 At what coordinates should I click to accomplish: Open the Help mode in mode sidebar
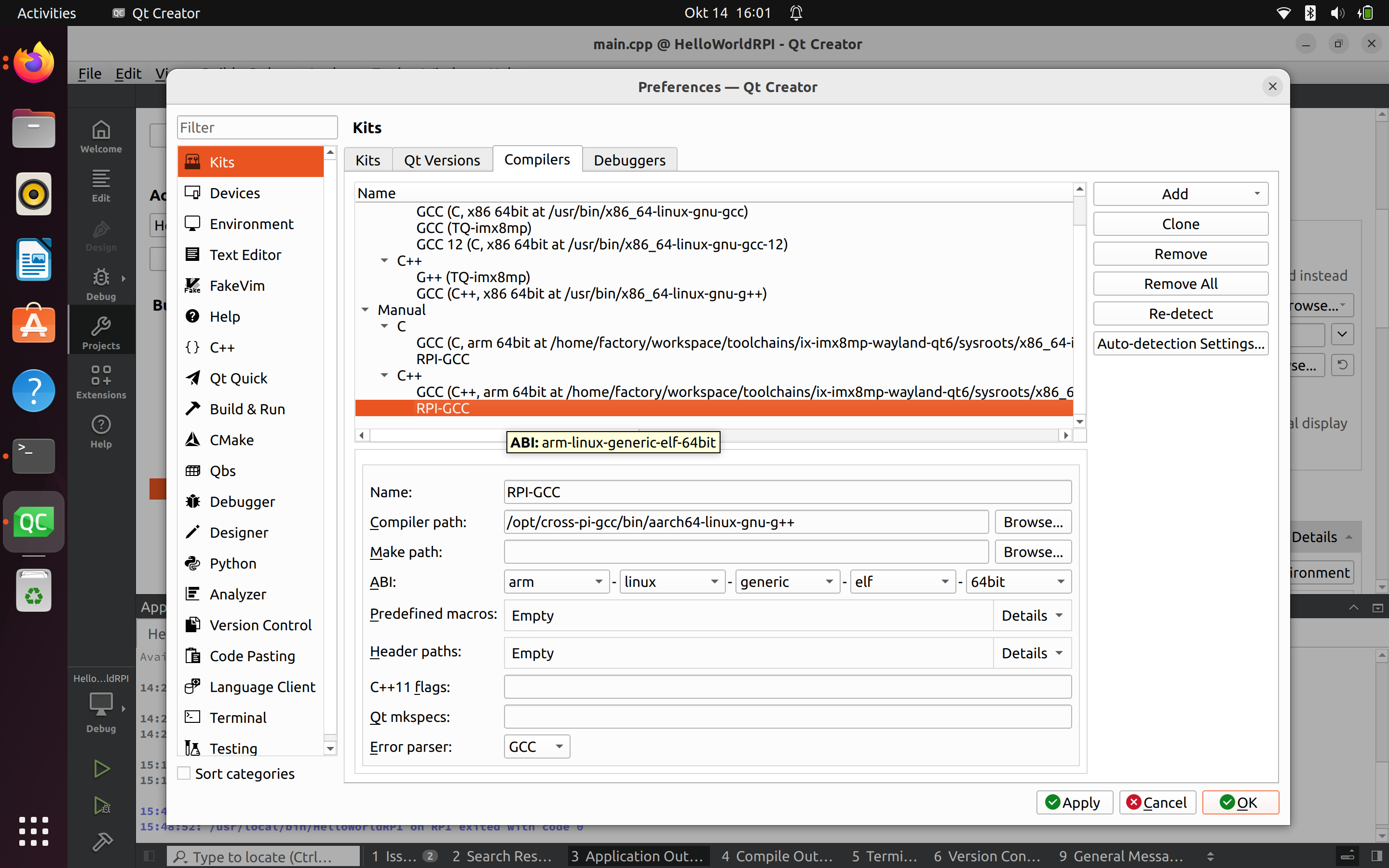(101, 432)
